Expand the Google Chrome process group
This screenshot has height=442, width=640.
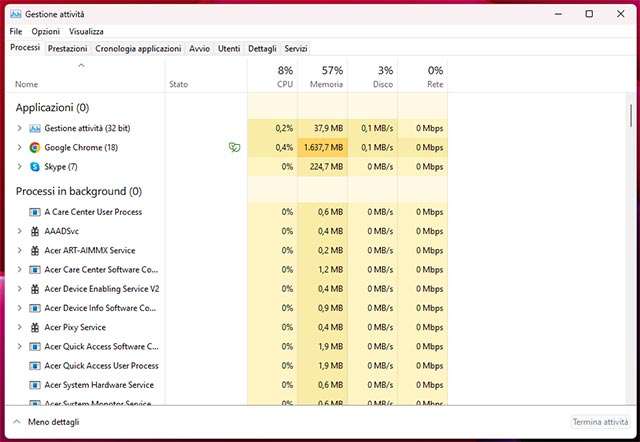pos(19,147)
